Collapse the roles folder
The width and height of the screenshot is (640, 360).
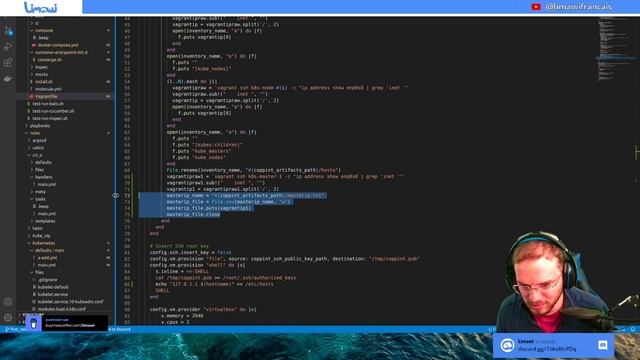[x=35, y=133]
